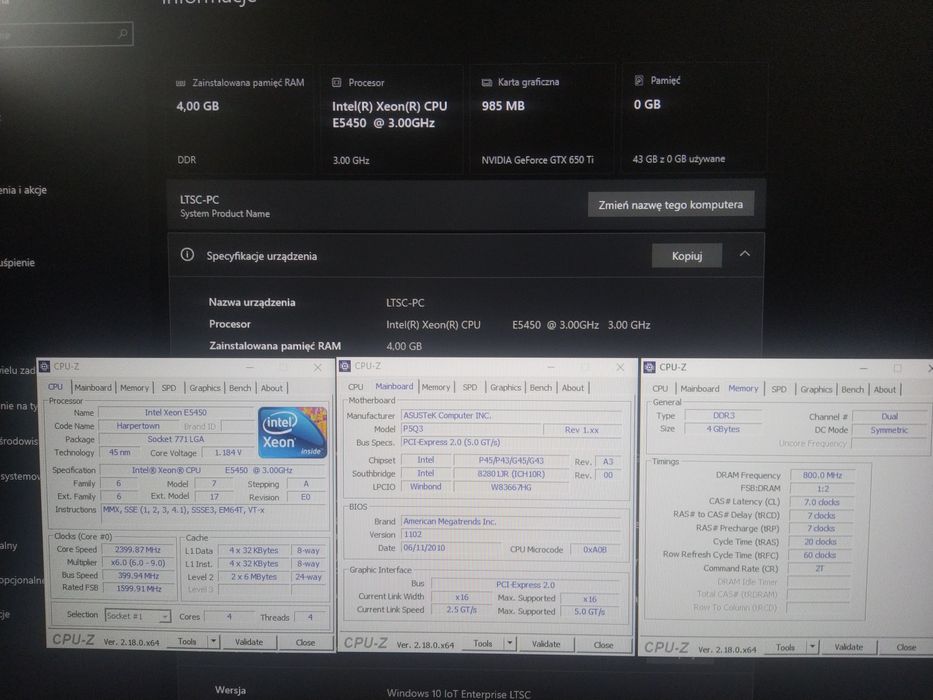The height and width of the screenshot is (700, 933).
Task: Click the info icon beside 'Specyfikacje urządzenia'
Action: [187, 255]
